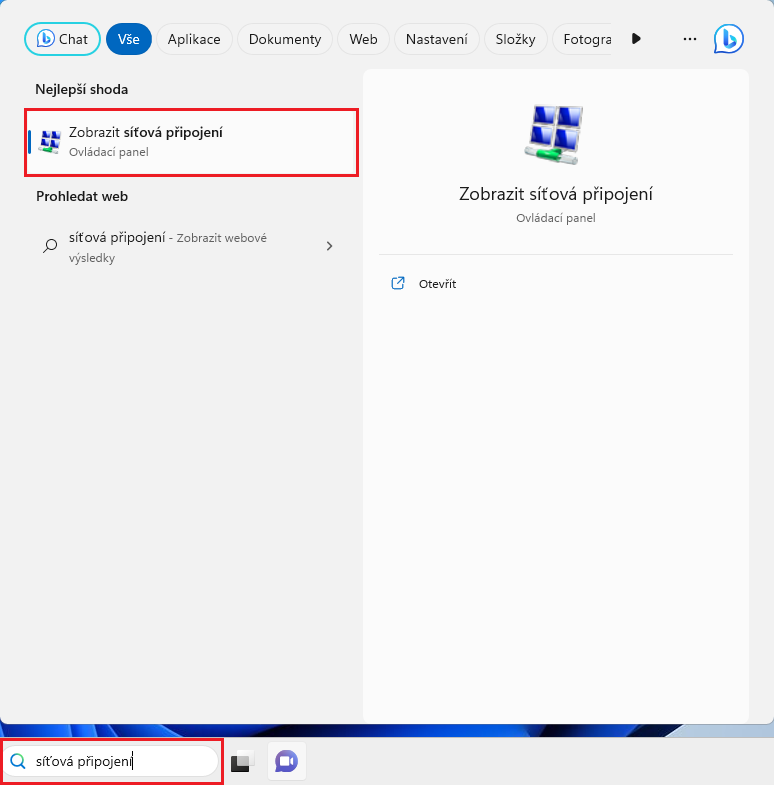Screen dimensions: 774x785
Task: Click the Nejlepší shoda heading
Action: (x=82, y=90)
